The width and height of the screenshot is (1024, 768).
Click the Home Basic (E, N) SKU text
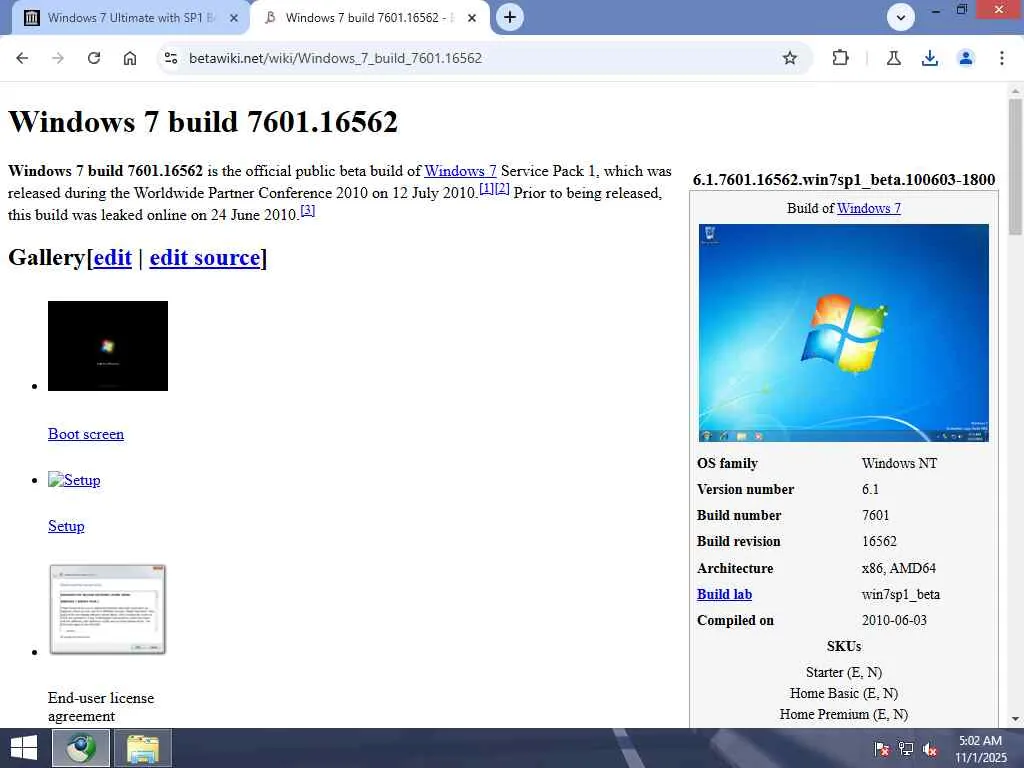[x=844, y=694]
